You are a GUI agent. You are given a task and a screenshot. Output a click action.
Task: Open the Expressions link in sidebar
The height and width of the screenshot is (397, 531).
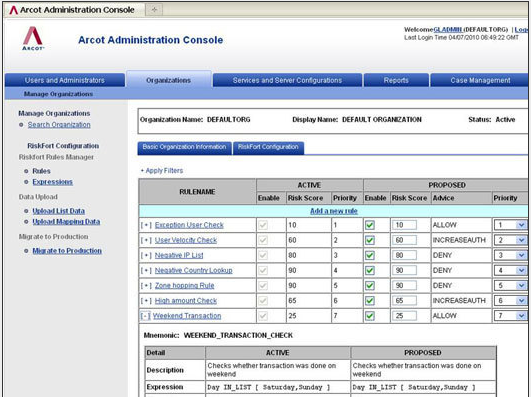[52, 182]
